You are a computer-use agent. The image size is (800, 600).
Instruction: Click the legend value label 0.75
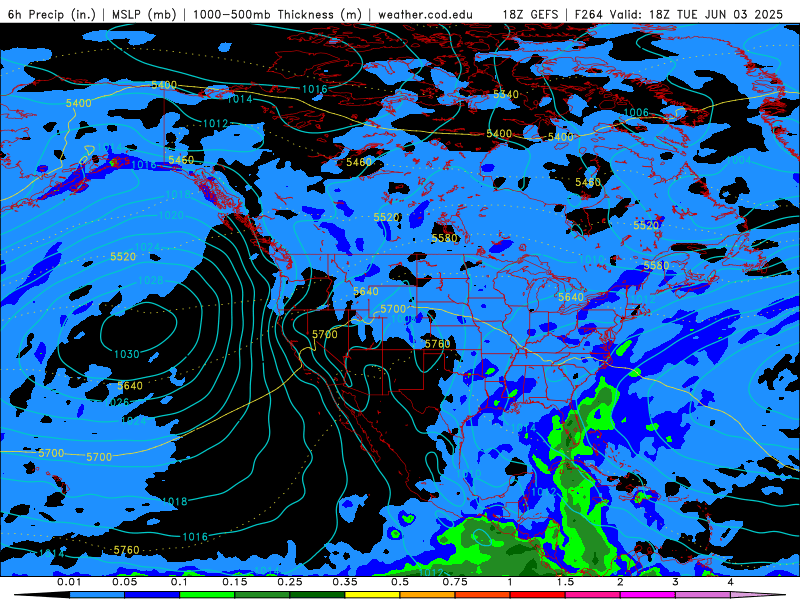(455, 582)
